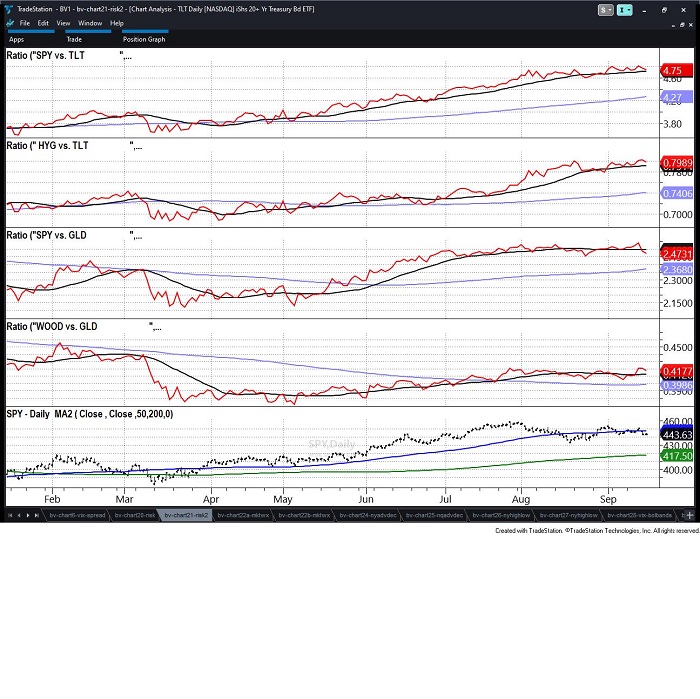Jump to last workspace tab arrow
Screen dimensions: 700x699
point(37,515)
